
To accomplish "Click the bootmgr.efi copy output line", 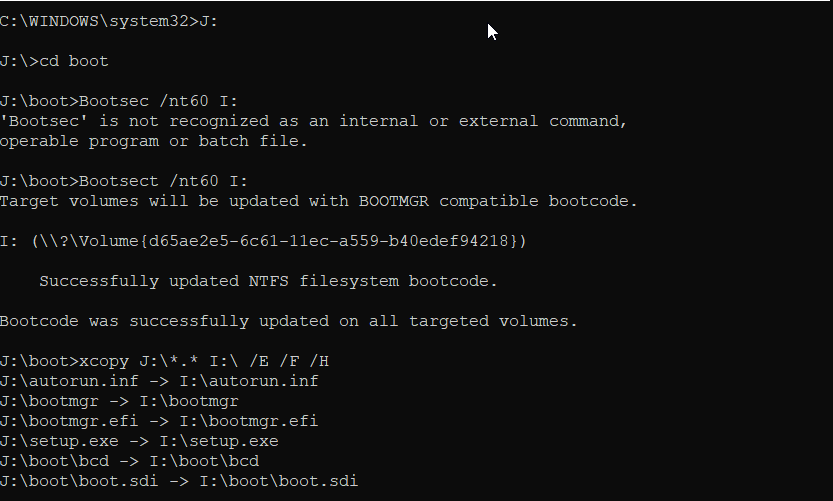I will pyautogui.click(x=159, y=421).
